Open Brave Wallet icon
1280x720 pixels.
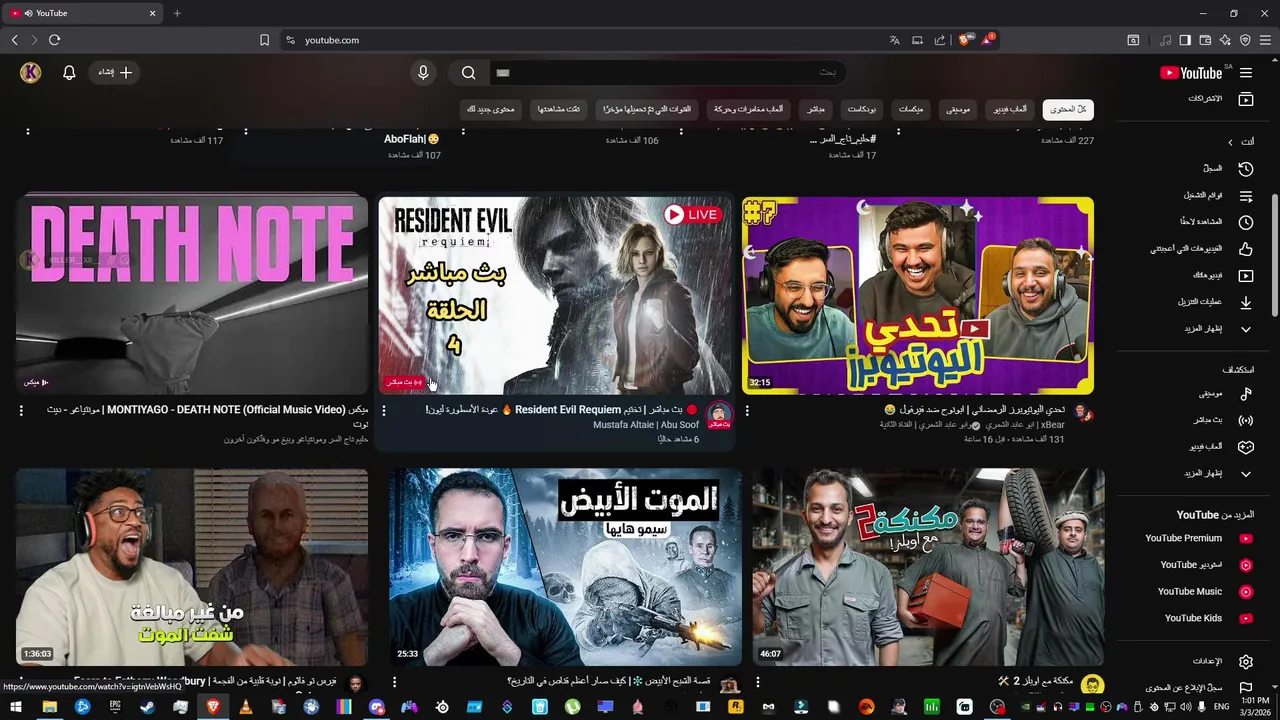(1205, 40)
